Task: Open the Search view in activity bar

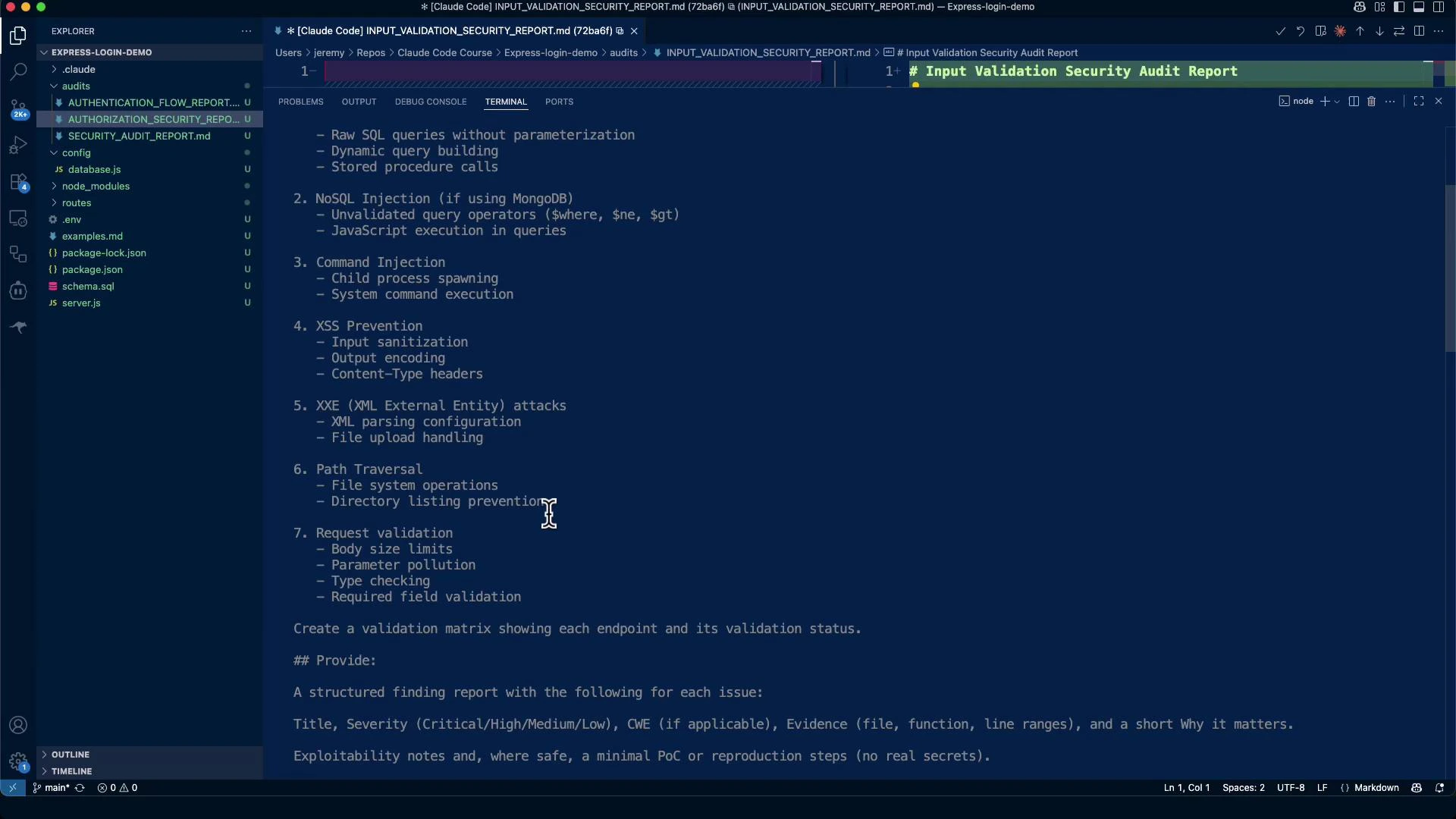Action: (x=18, y=72)
